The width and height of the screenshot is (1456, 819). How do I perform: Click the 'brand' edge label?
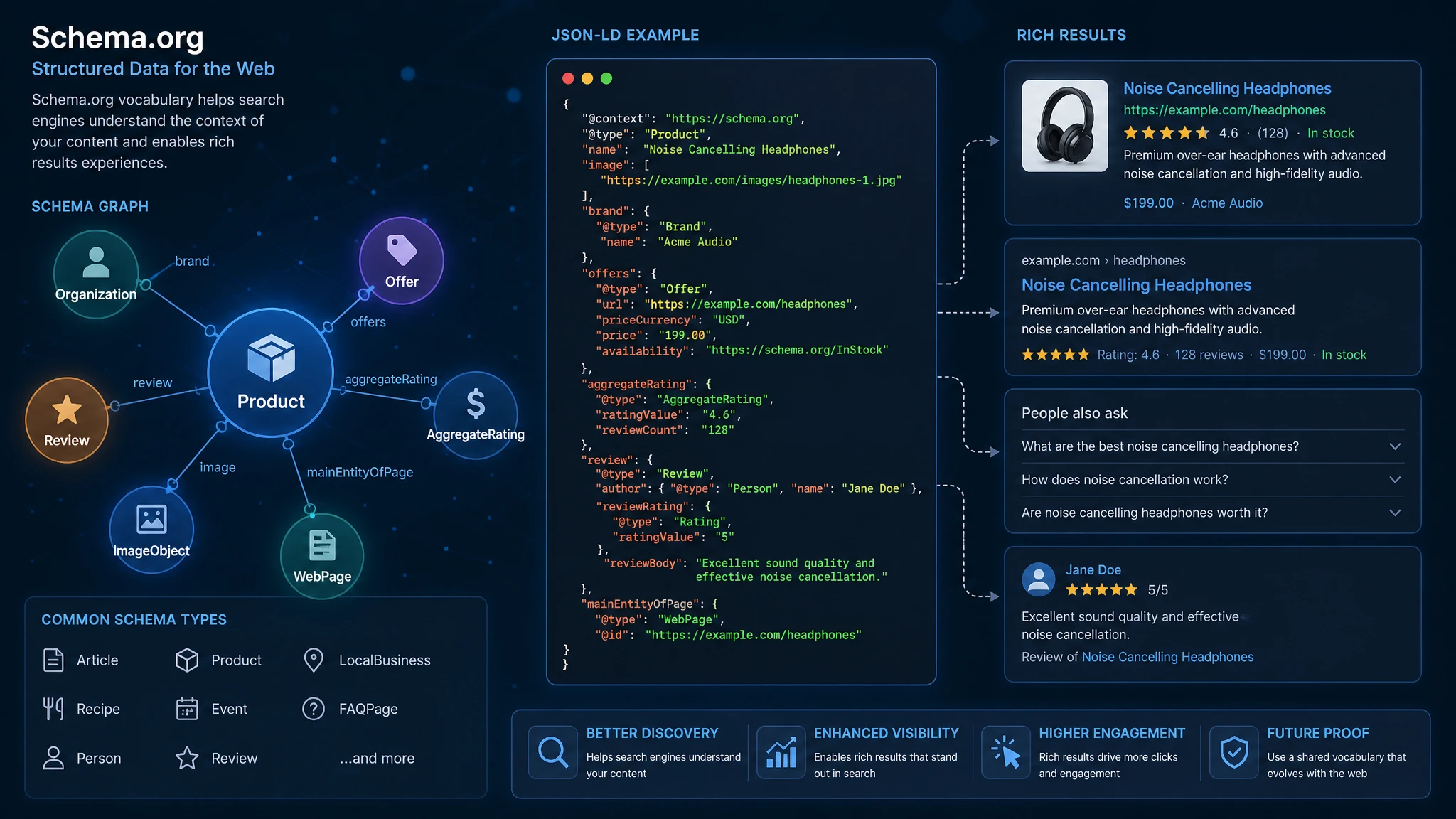[192, 261]
